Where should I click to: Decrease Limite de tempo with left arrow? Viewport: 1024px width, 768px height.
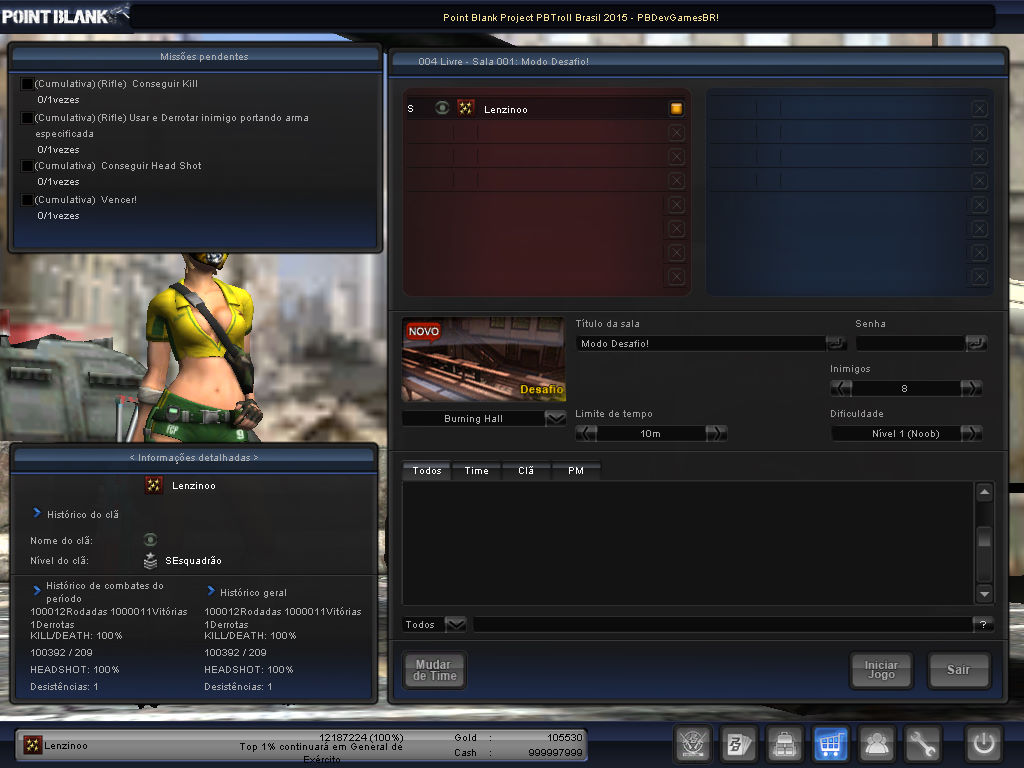coord(586,433)
